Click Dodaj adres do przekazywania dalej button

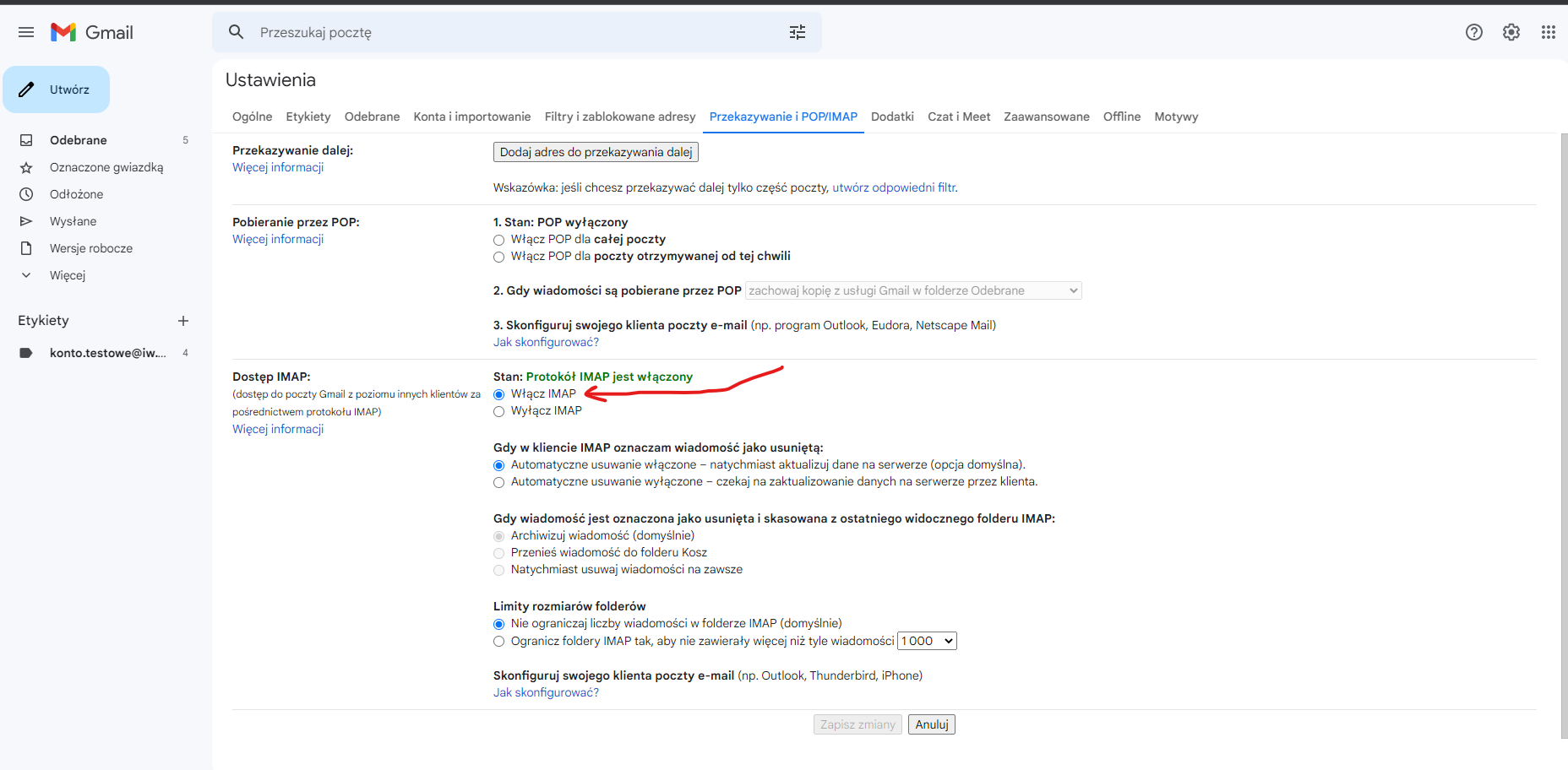coord(596,152)
